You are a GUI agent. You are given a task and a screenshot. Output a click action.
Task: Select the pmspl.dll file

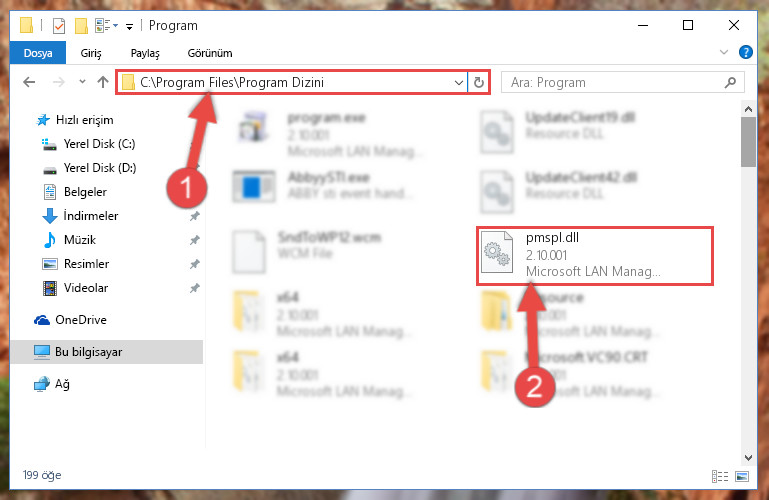click(x=595, y=255)
